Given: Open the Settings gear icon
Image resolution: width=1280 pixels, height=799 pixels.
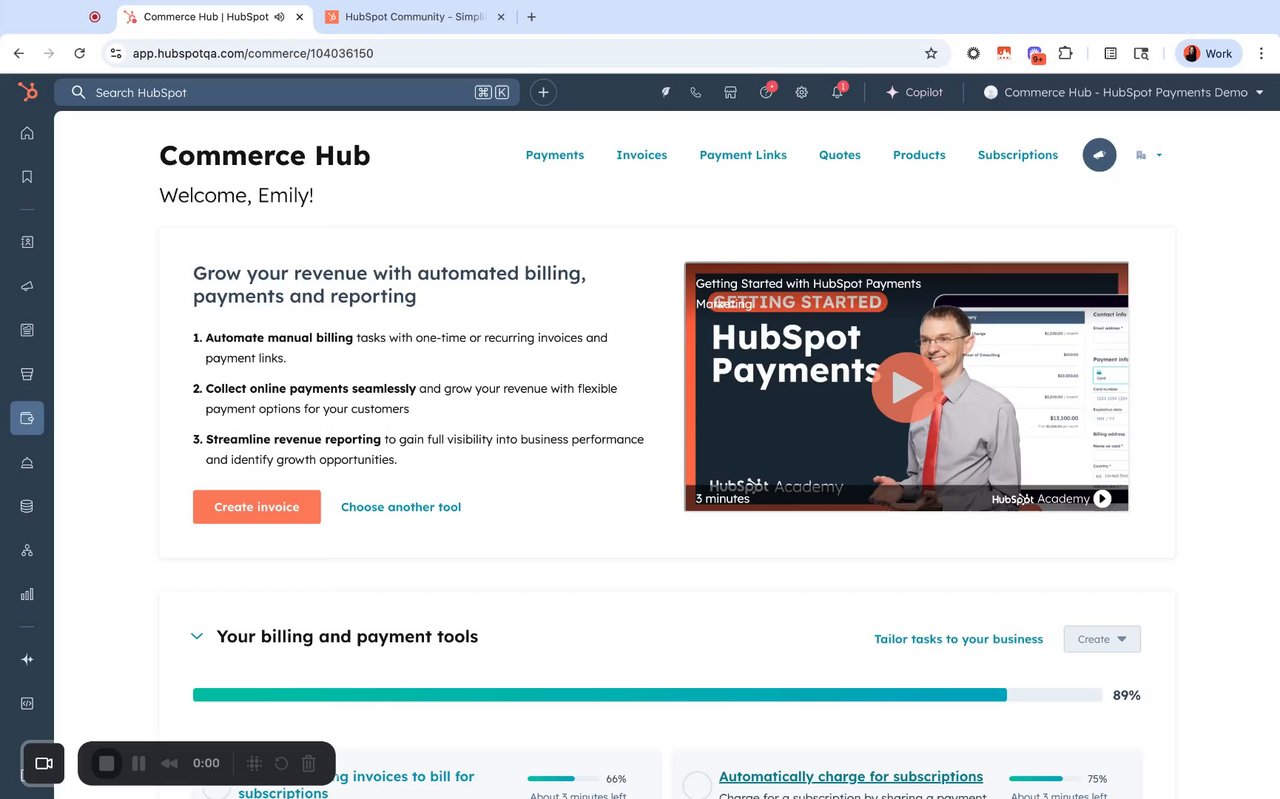Looking at the screenshot, I should point(801,92).
